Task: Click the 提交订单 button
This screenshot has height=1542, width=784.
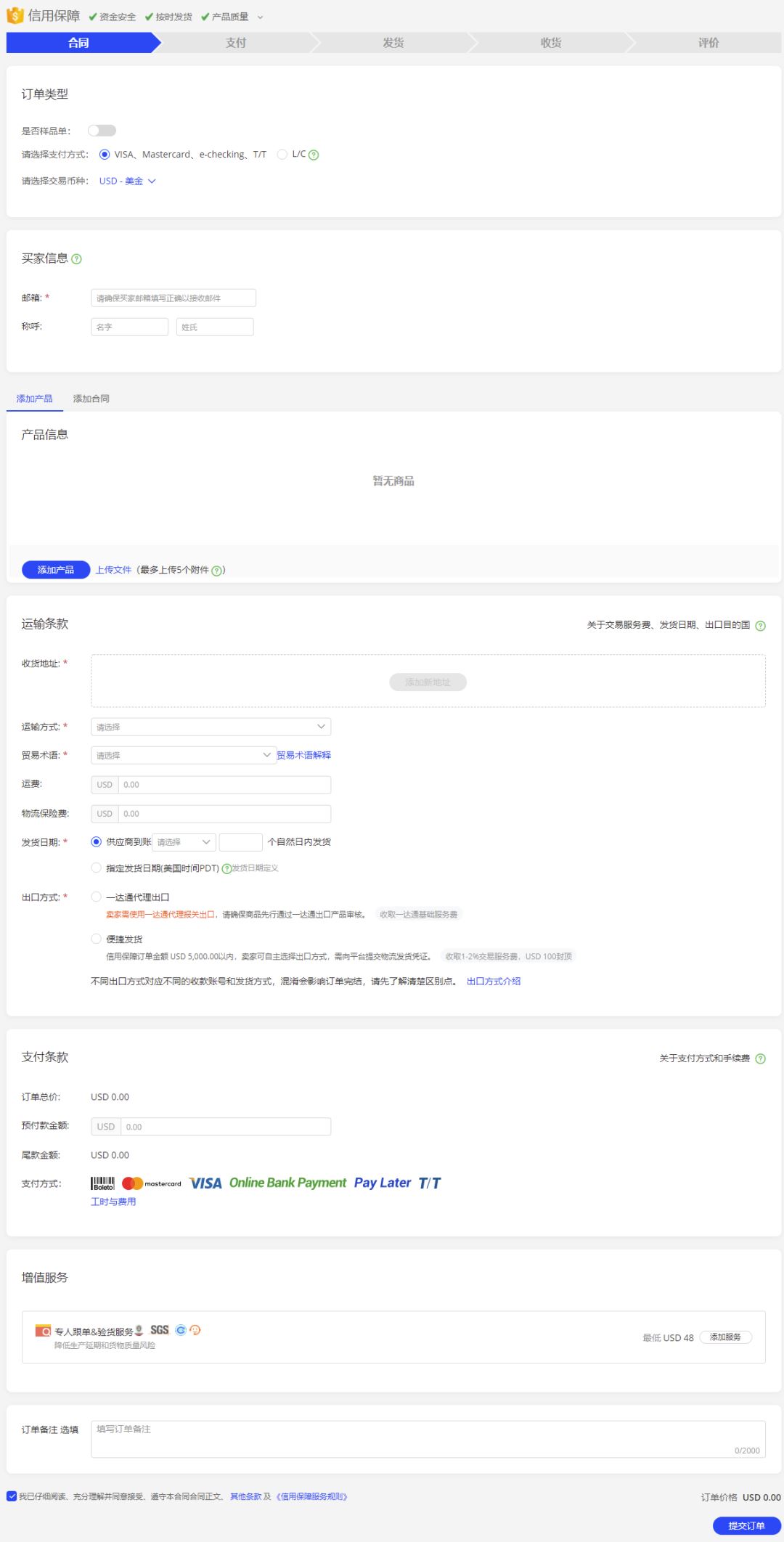Action: tap(746, 1525)
